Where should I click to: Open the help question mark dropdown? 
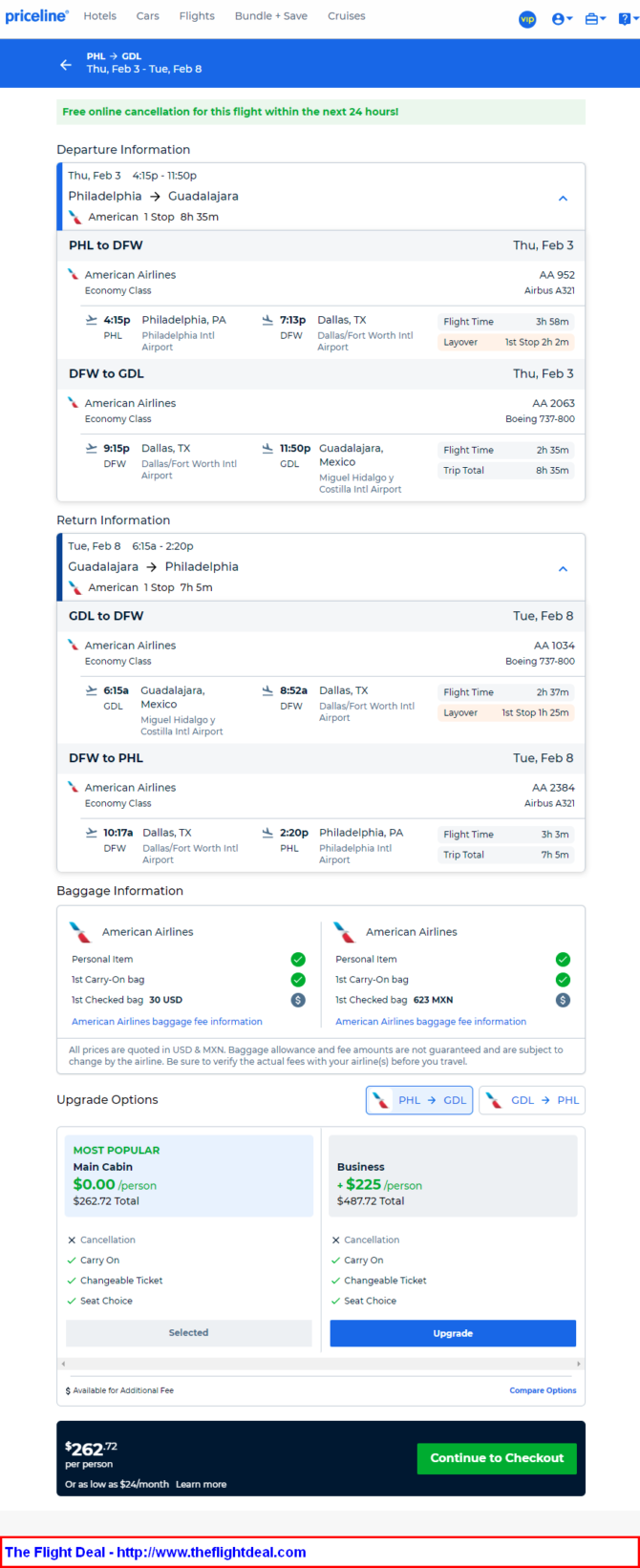point(628,19)
